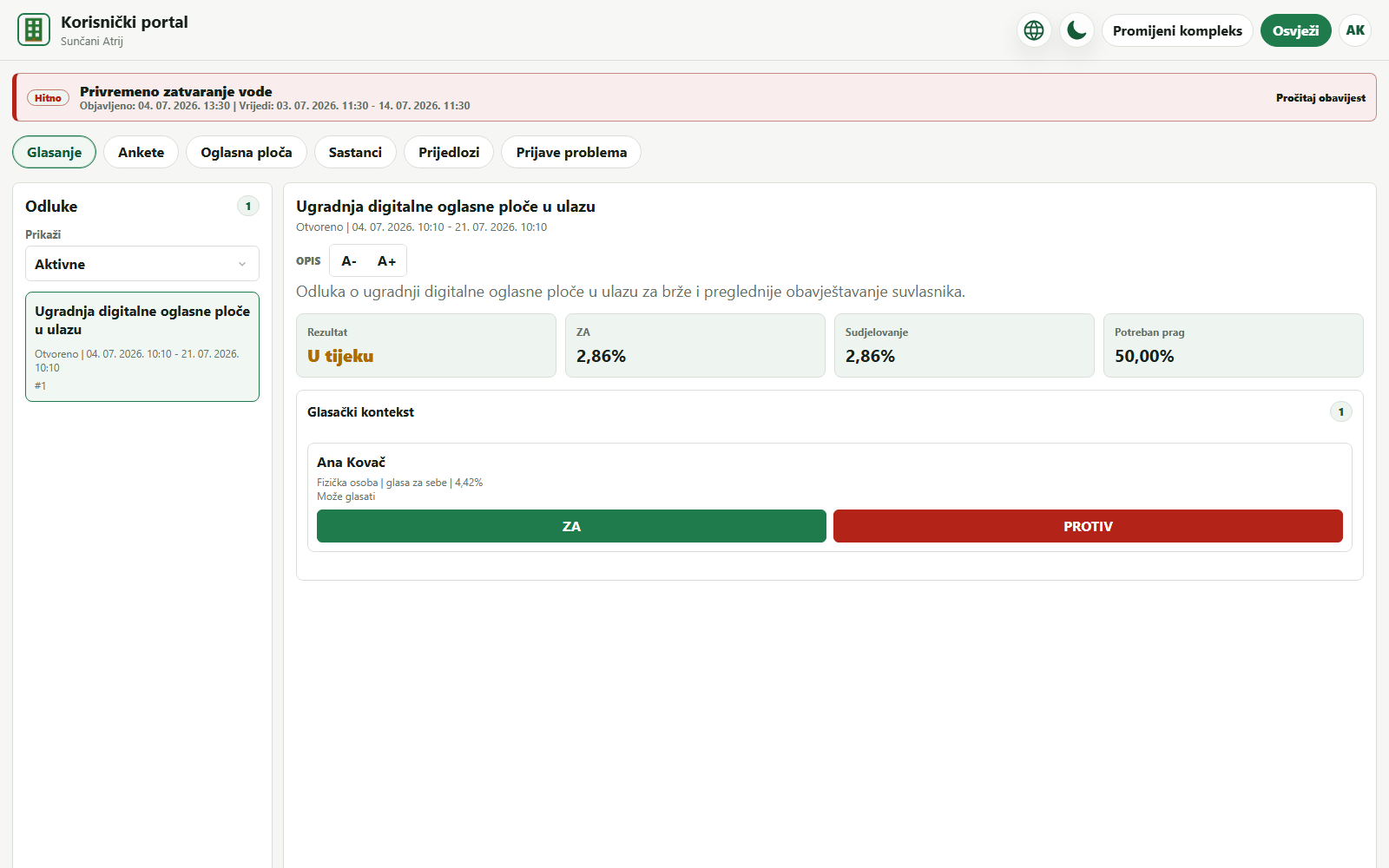Click Privremeno zatvaranje vode notice title
Screen dimensions: 1389x868
pos(176,91)
